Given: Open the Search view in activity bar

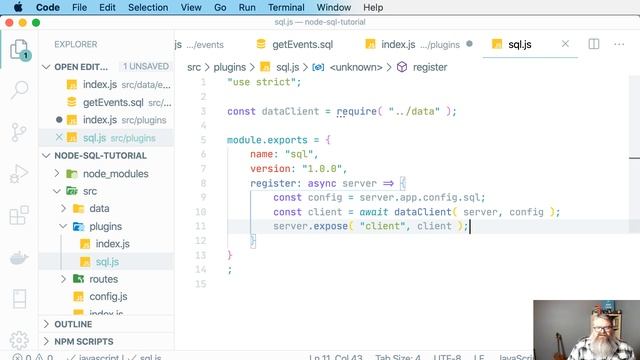Looking at the screenshot, I should pyautogui.click(x=19, y=90).
